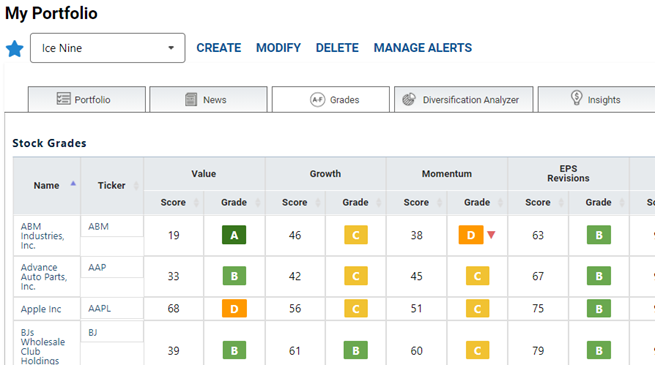
Task: Click Advance Auto Parts Growth score 42
Action: (295, 276)
